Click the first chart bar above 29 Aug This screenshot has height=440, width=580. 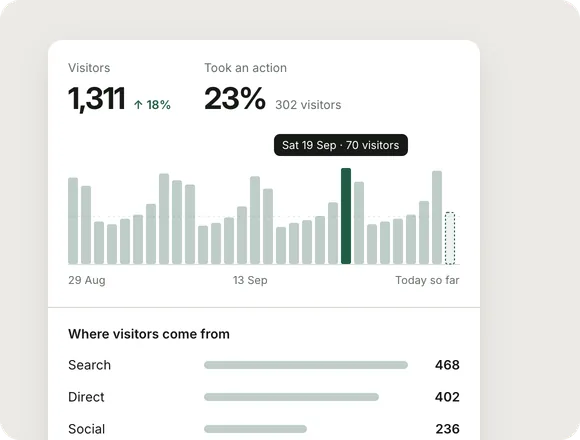(x=73, y=221)
